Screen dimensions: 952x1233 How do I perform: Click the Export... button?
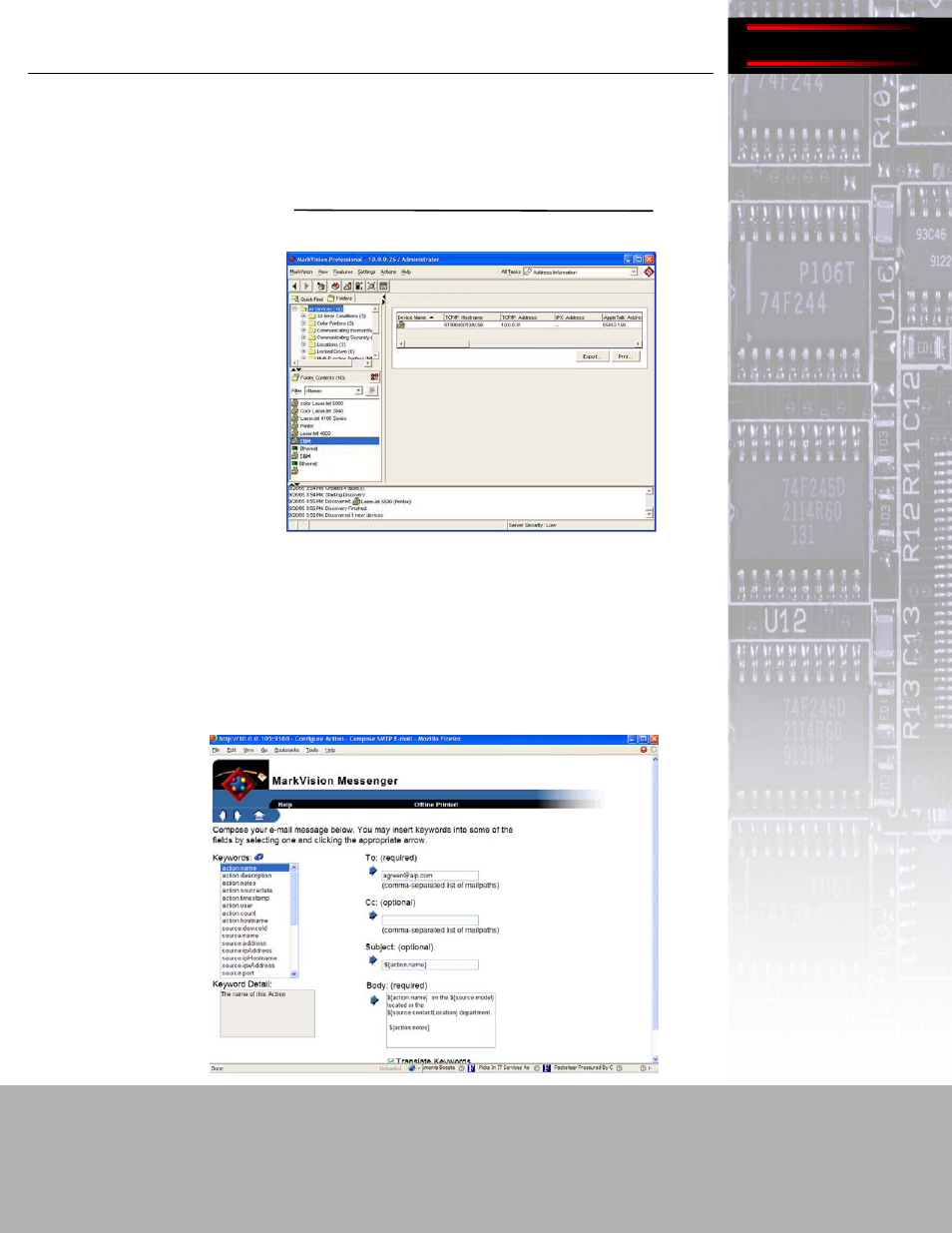click(592, 356)
